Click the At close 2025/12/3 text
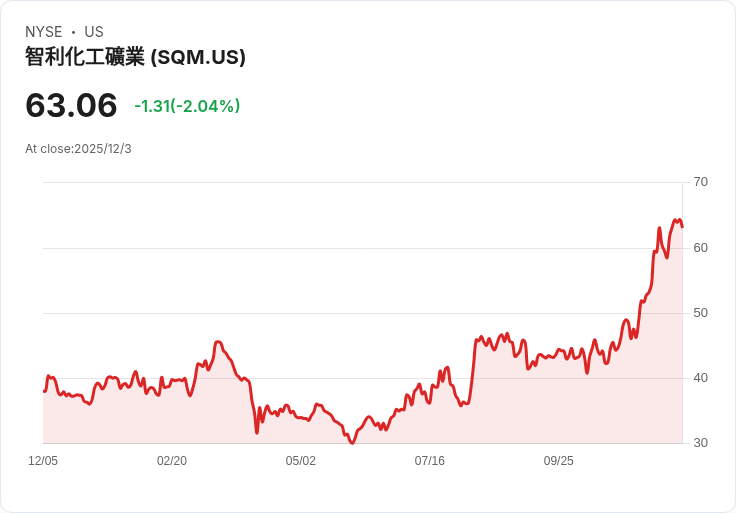This screenshot has width=736, height=513. (78, 149)
